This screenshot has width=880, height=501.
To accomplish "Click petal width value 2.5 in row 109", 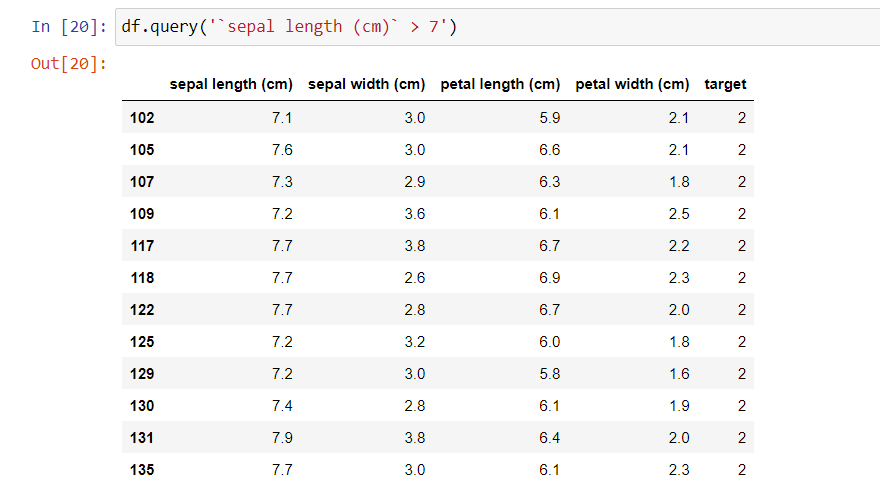I will tap(679, 214).
